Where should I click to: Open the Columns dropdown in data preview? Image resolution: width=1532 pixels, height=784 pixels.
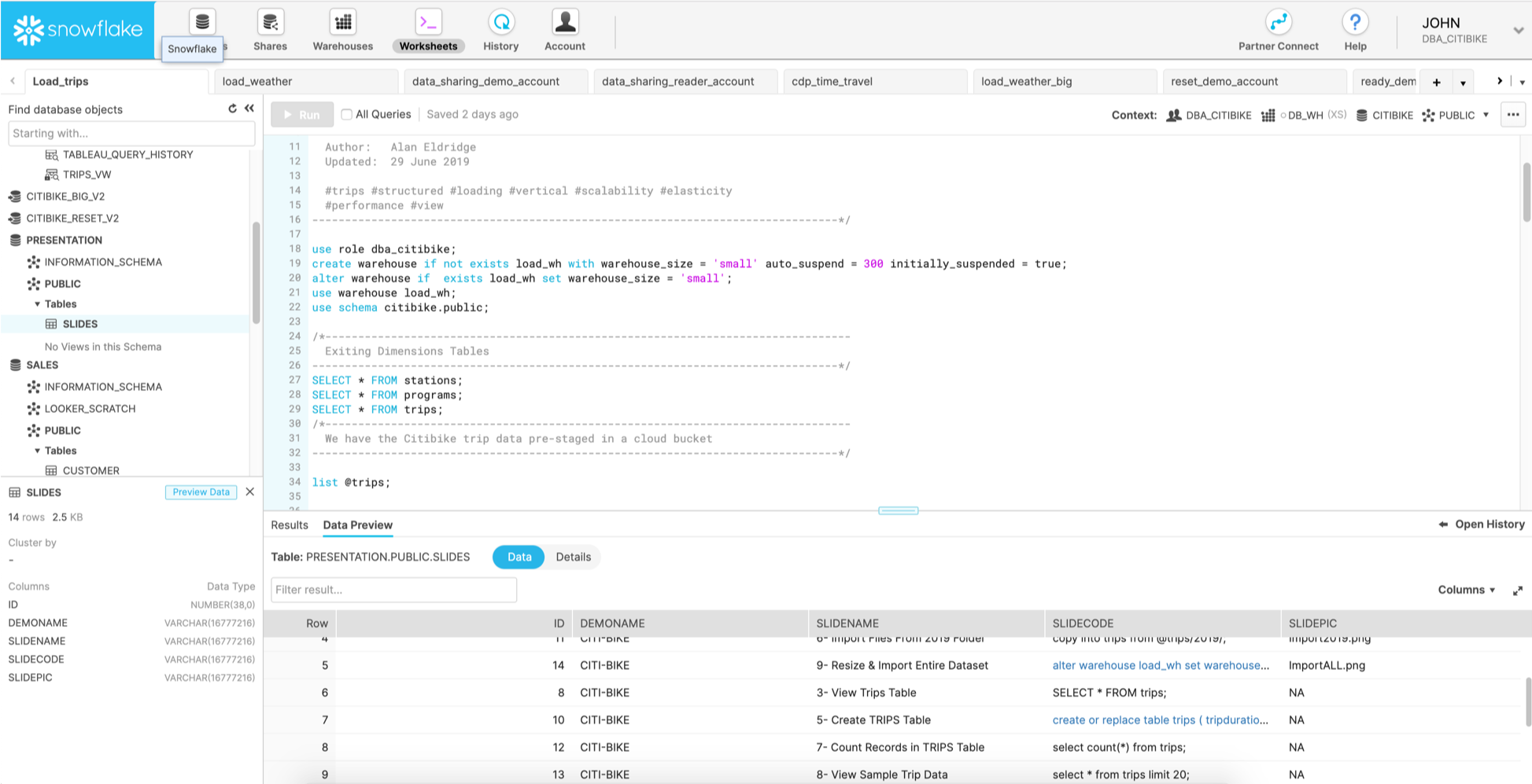click(x=1467, y=590)
